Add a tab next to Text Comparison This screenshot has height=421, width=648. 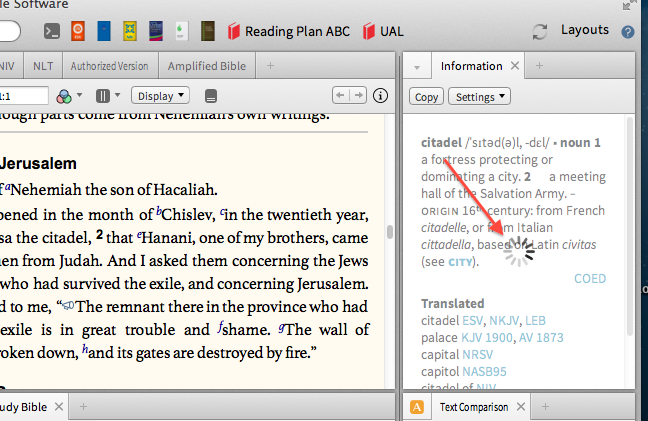546,407
